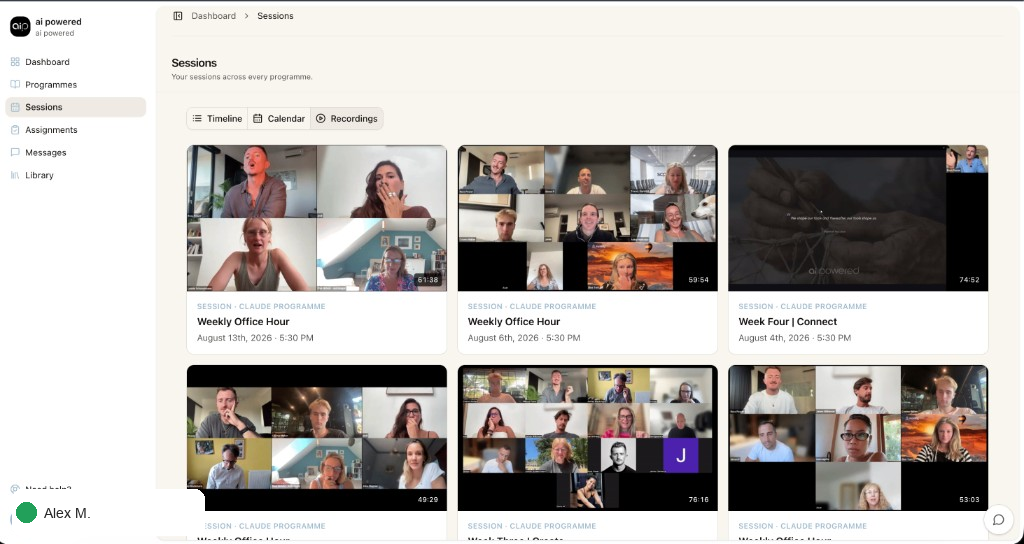Open Library in the sidebar

point(75,175)
